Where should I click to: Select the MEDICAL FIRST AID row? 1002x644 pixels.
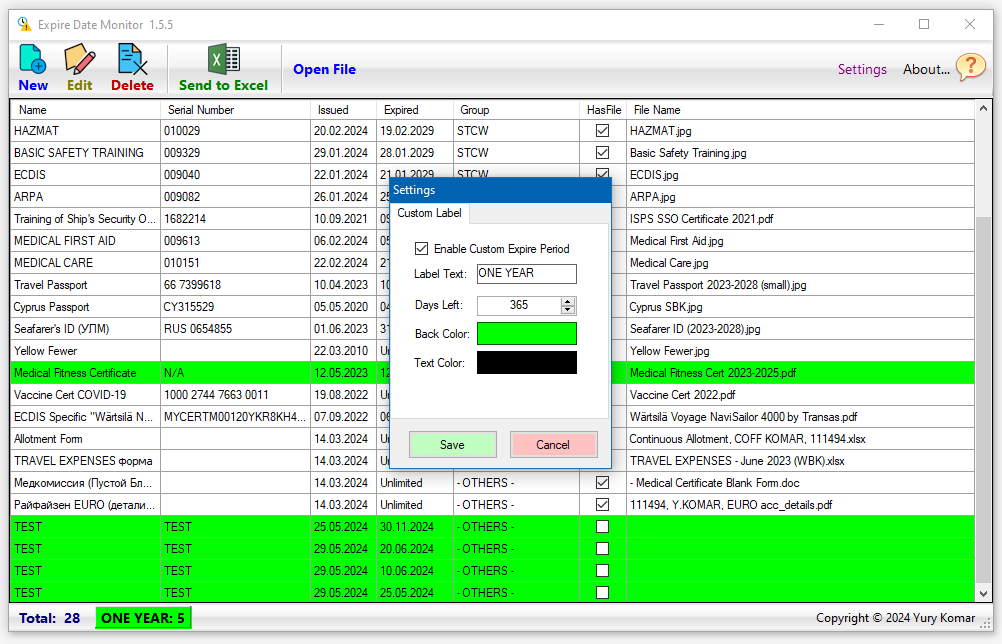tap(492, 241)
